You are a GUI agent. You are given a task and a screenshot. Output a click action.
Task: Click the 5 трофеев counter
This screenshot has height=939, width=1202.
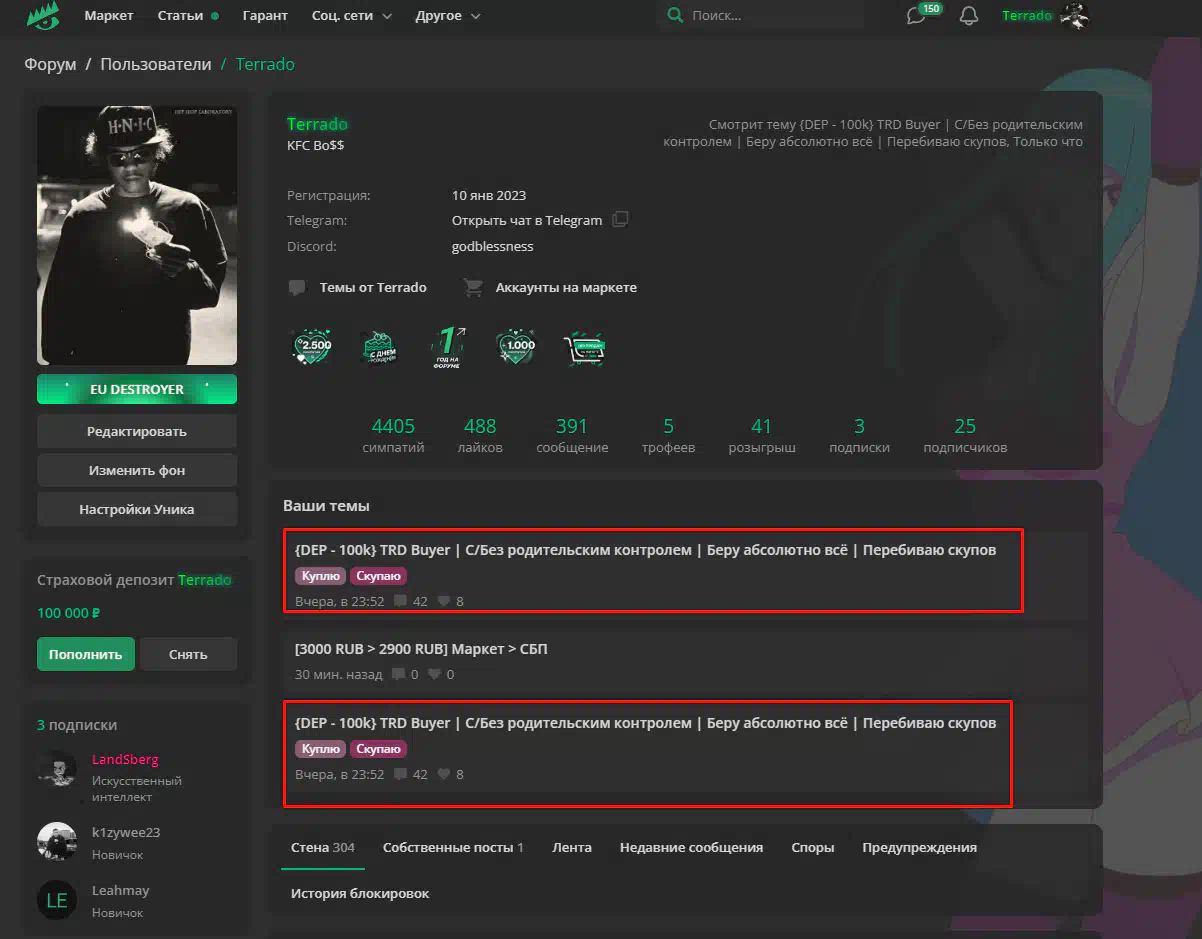[668, 436]
